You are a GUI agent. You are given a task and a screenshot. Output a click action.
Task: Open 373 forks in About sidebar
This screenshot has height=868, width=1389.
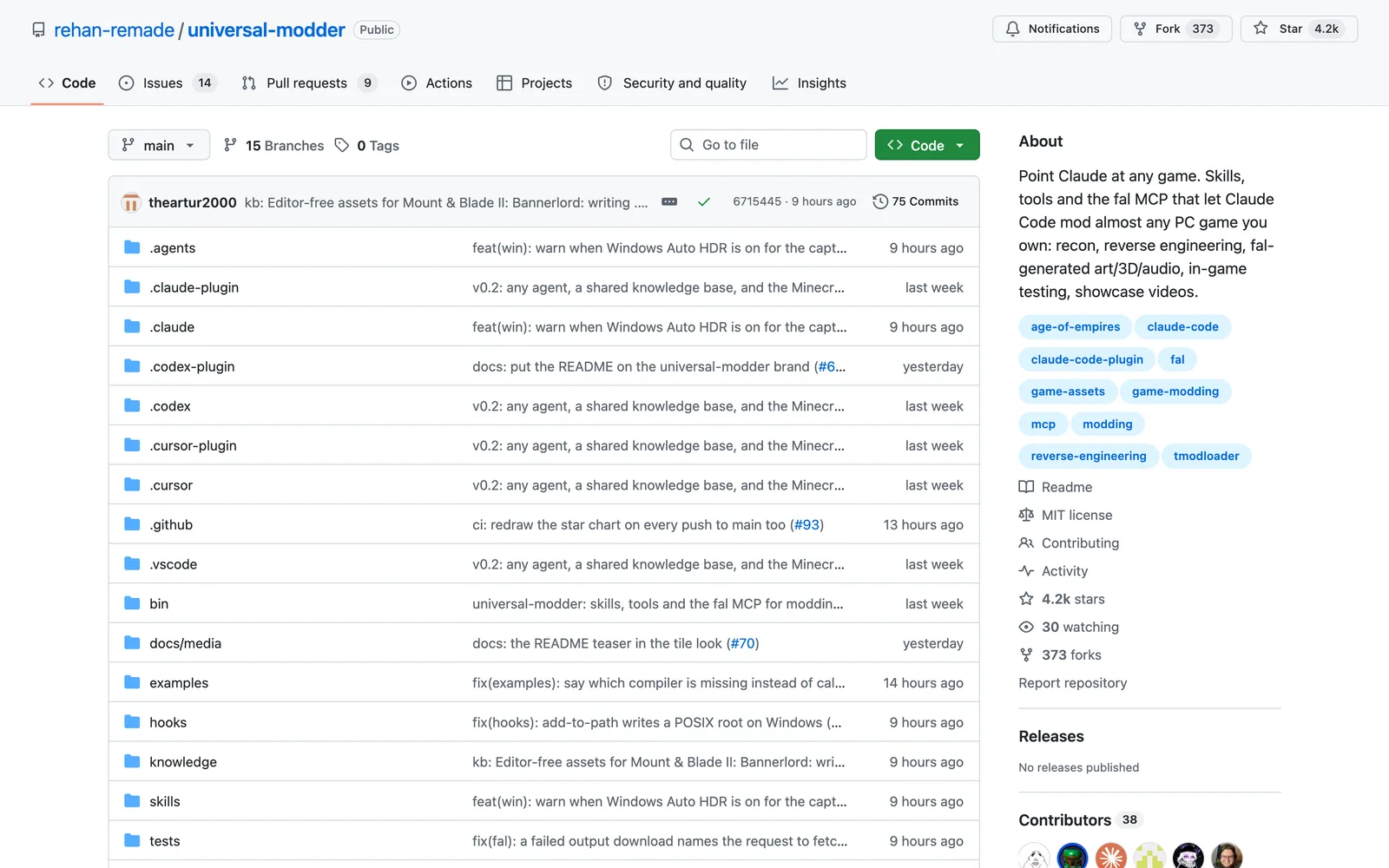tap(1060, 655)
